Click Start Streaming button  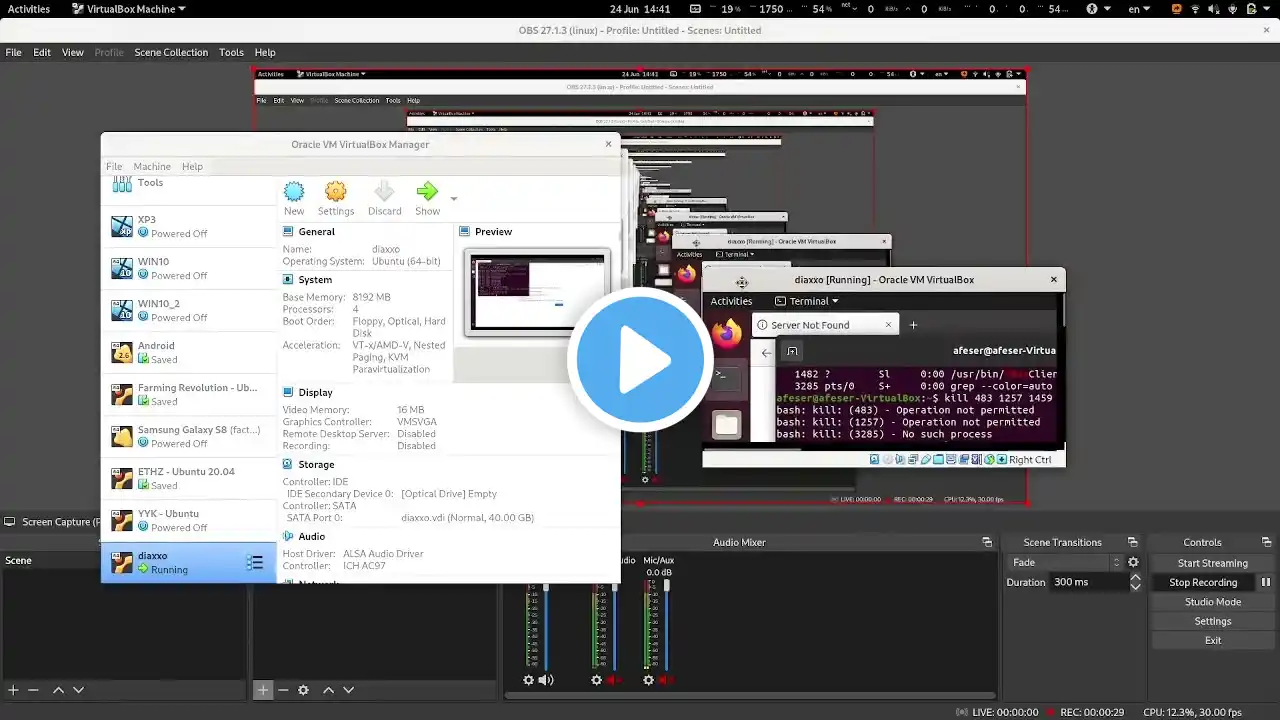(x=1212, y=563)
